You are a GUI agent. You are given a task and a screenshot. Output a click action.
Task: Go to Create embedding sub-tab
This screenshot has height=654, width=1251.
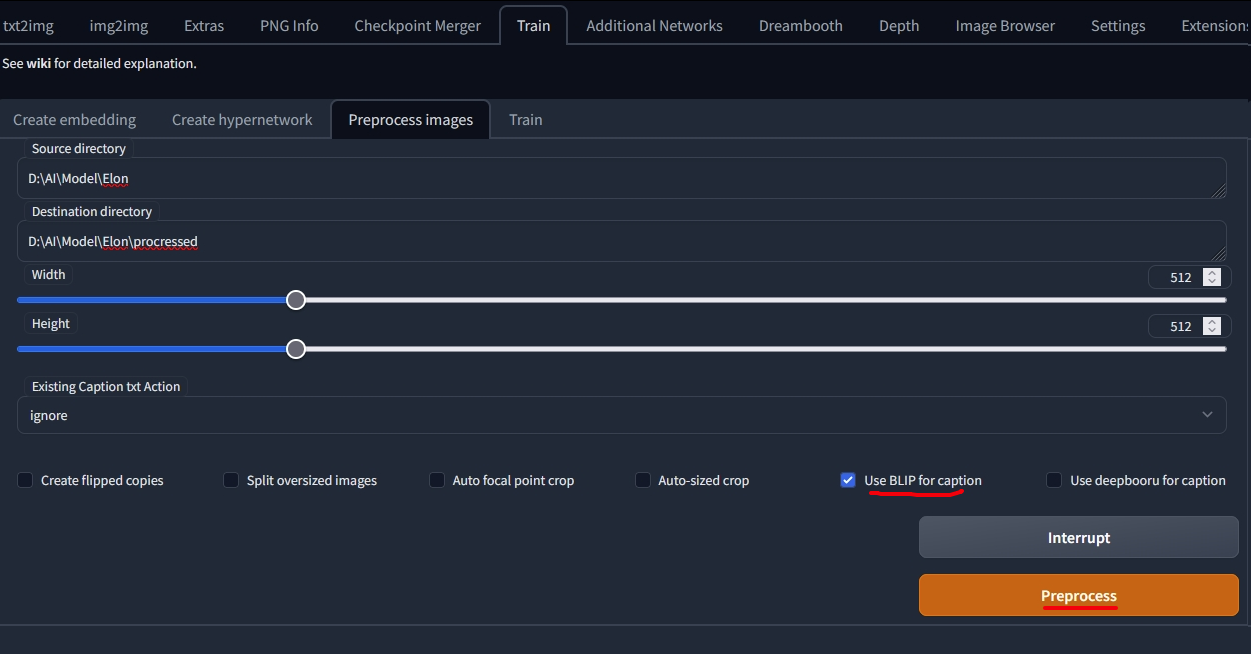tap(74, 120)
